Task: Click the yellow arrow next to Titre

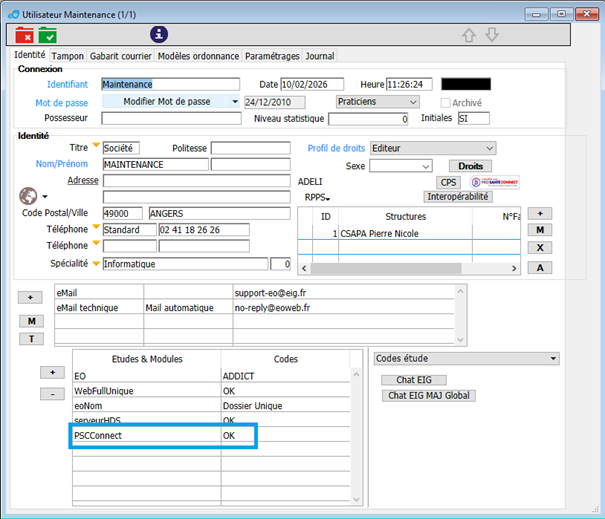Action: click(x=96, y=147)
